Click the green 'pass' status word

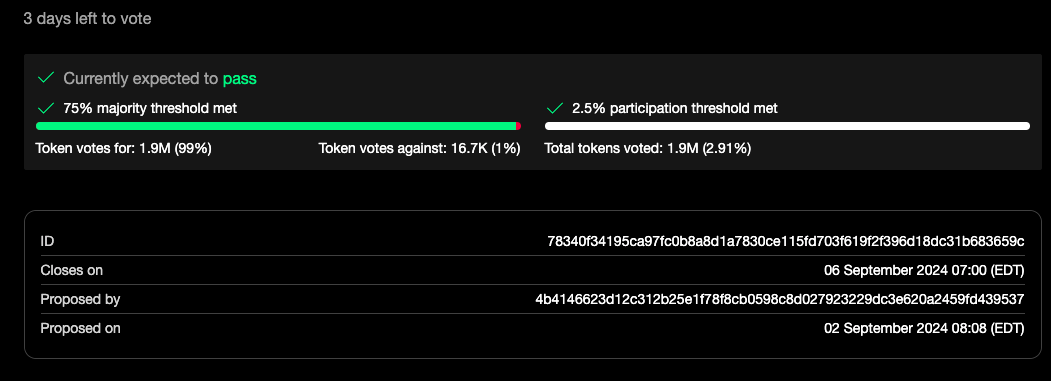(240, 79)
